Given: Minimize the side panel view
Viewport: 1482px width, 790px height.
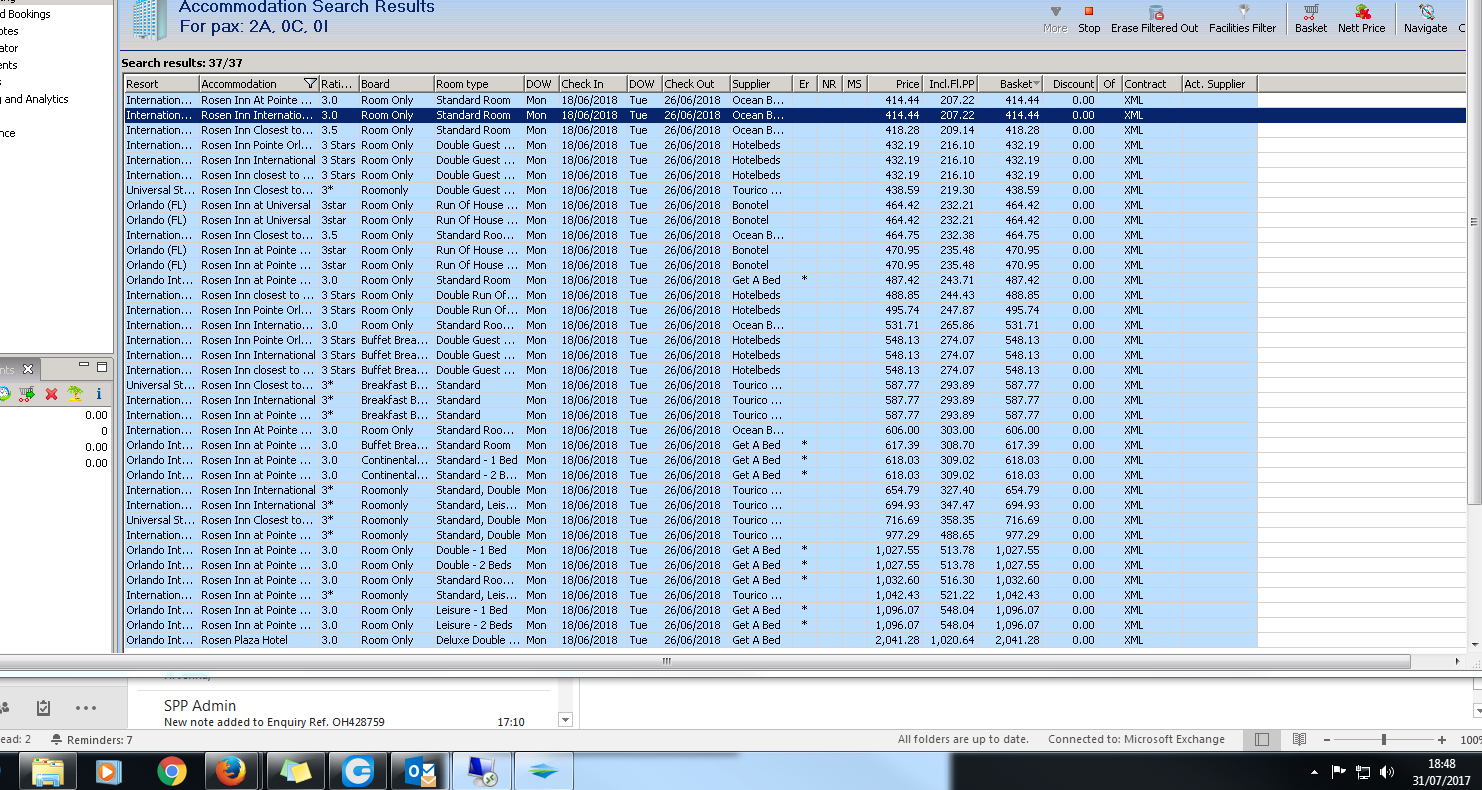Looking at the screenshot, I should pos(84,367).
